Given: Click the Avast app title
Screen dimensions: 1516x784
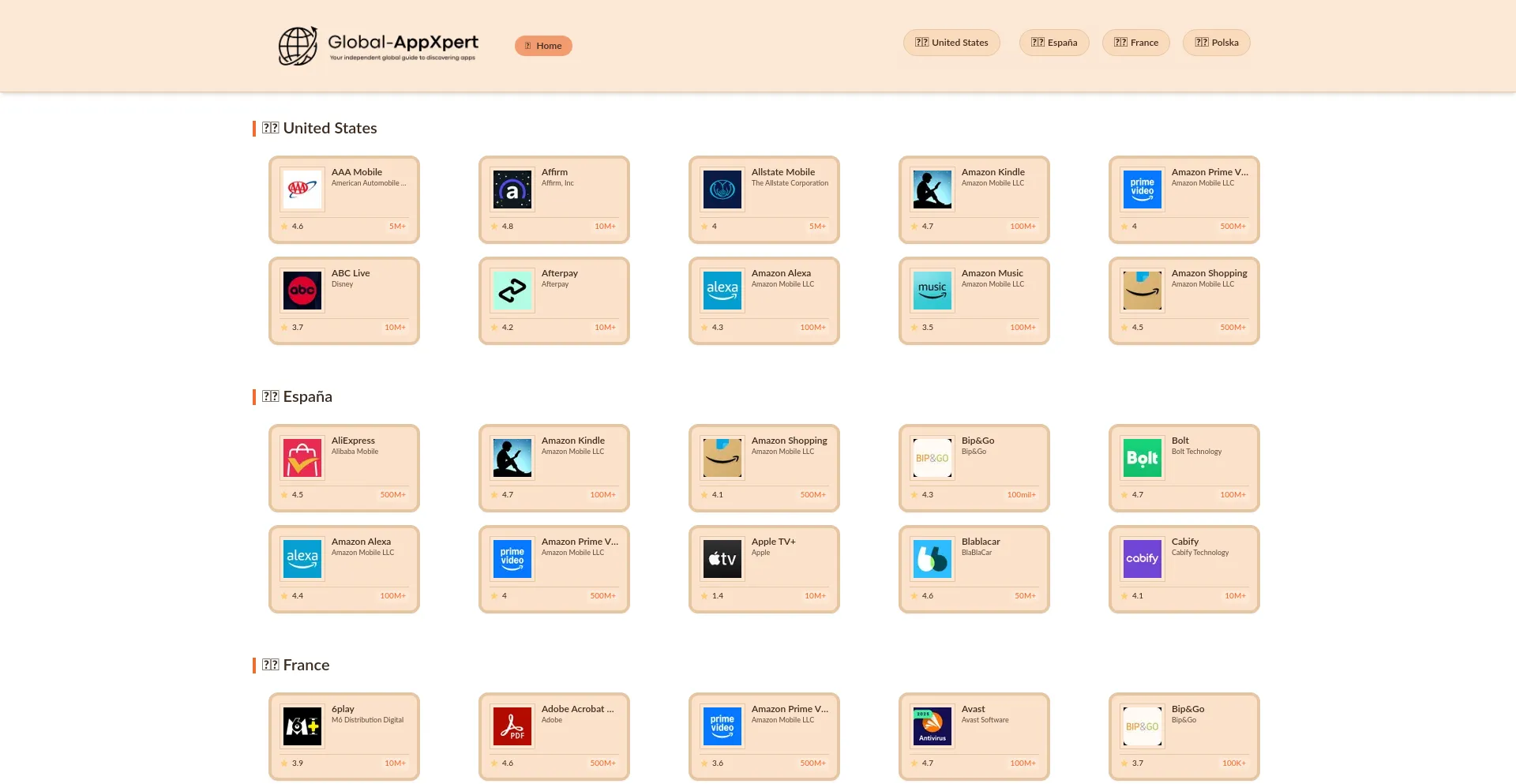Looking at the screenshot, I should tap(974, 709).
